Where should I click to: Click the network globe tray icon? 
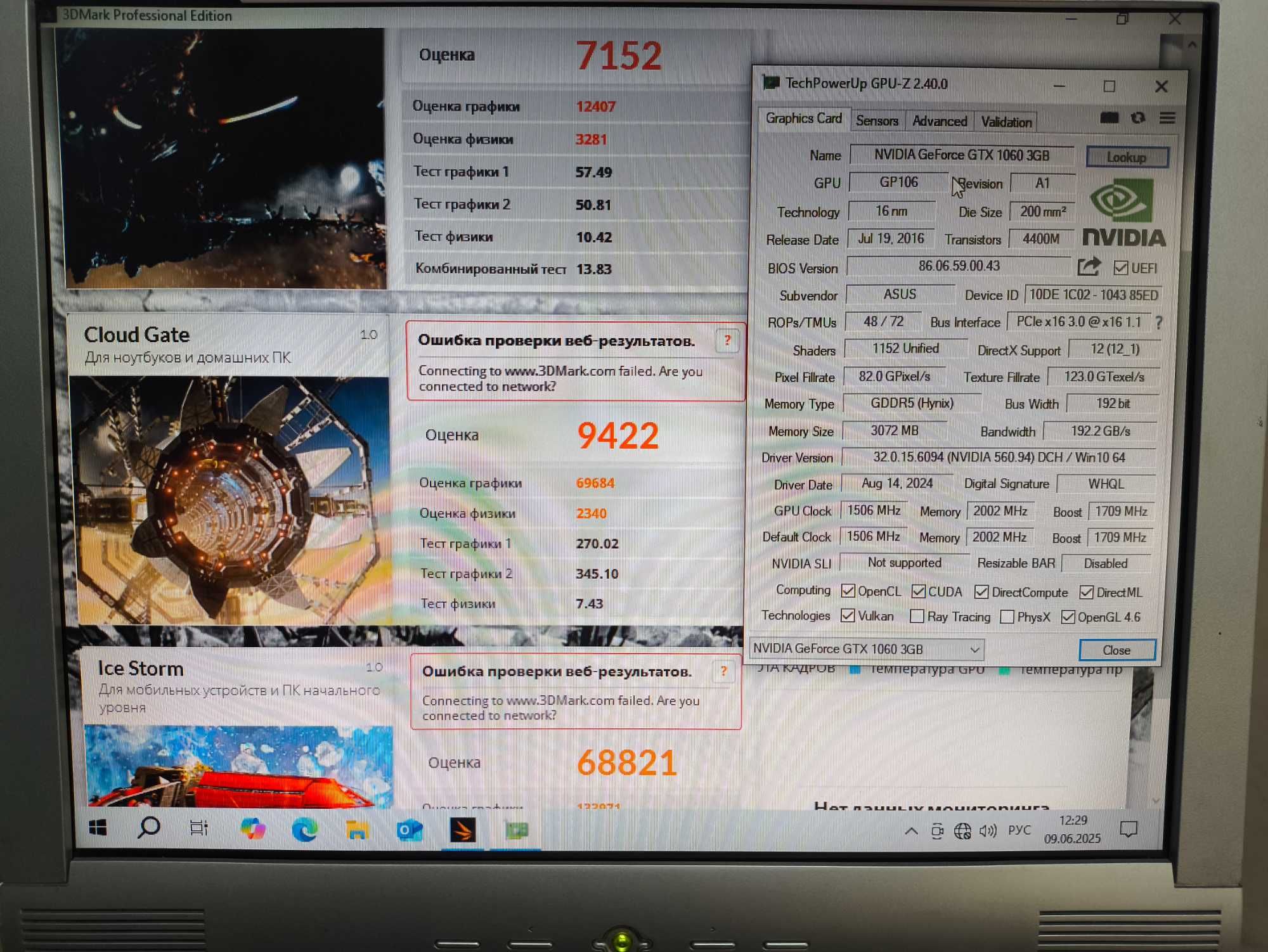[x=962, y=830]
